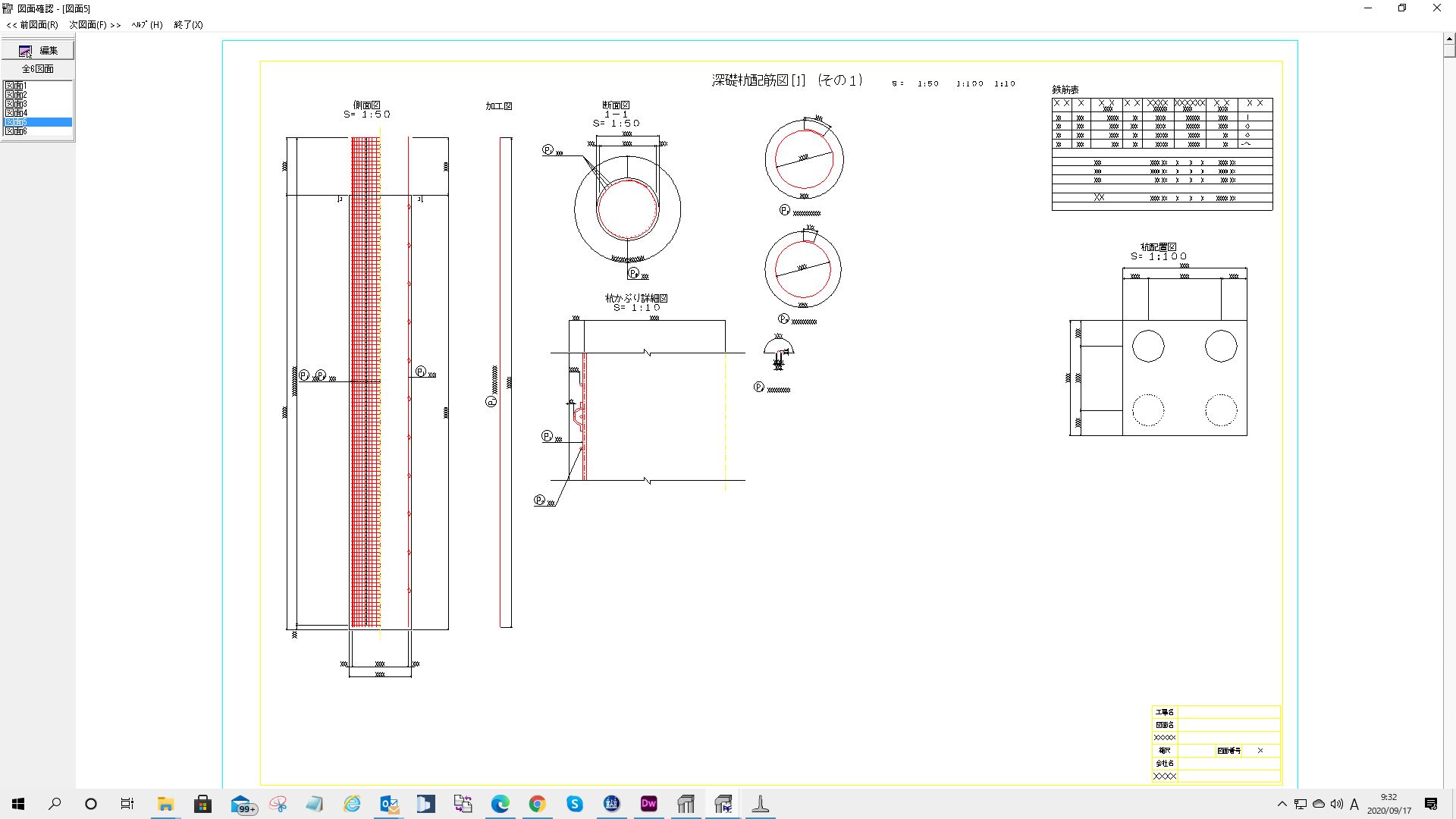Expand hidden system tray icons
1456x819 pixels.
coord(1282,804)
